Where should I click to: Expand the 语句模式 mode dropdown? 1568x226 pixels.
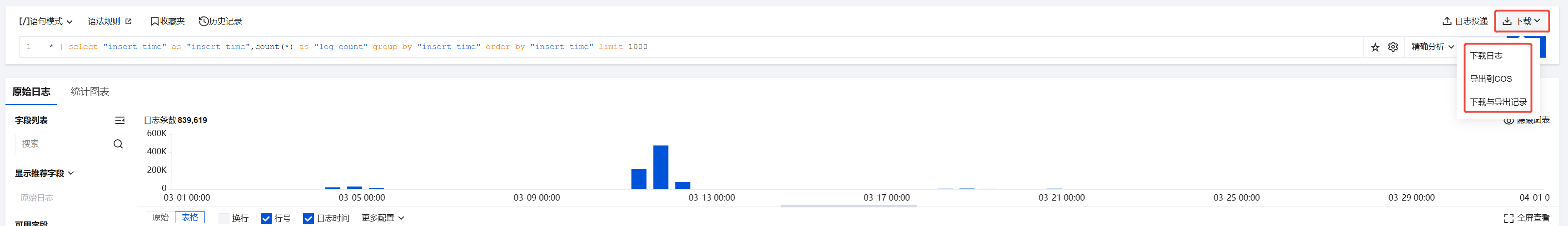(x=45, y=21)
